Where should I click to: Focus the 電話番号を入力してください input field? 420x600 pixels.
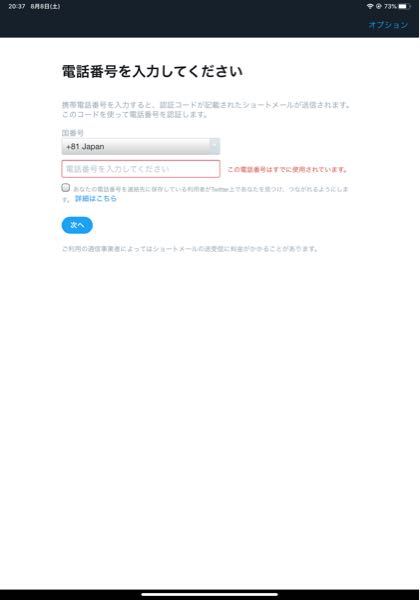click(141, 169)
